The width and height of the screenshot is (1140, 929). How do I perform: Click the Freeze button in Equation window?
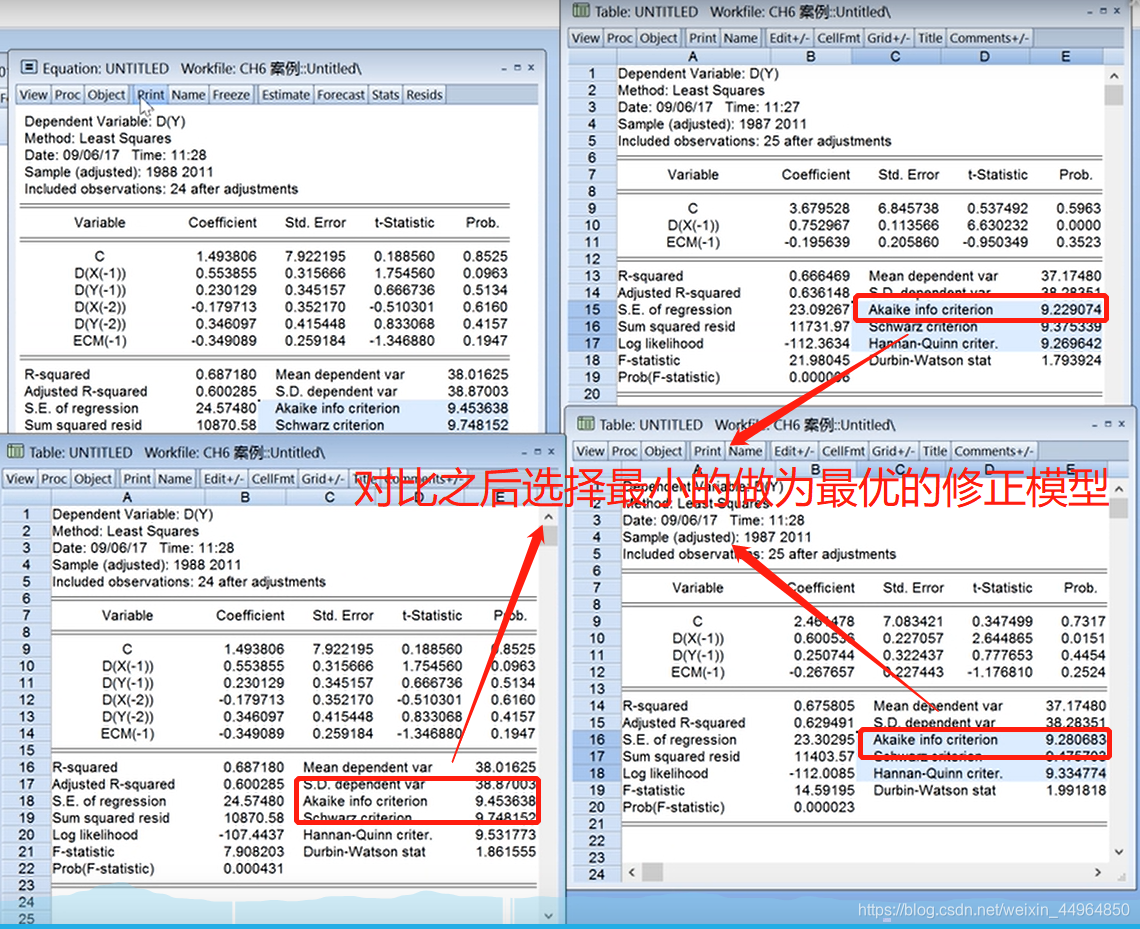[231, 94]
